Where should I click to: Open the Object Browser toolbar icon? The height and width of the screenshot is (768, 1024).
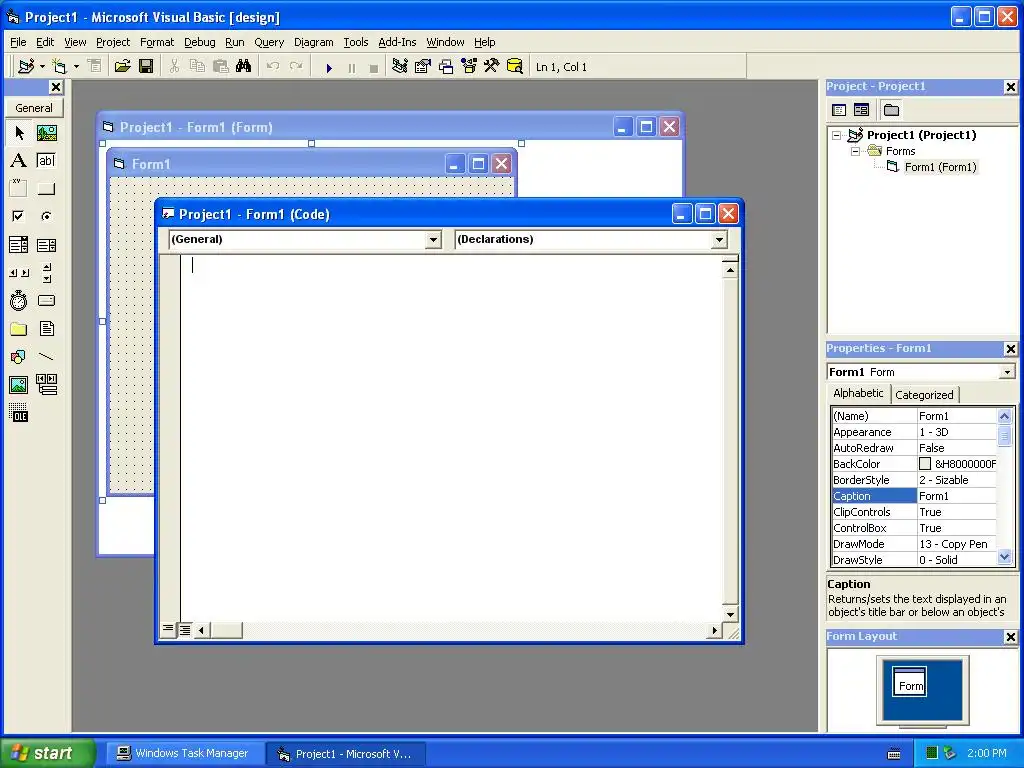click(x=469, y=66)
